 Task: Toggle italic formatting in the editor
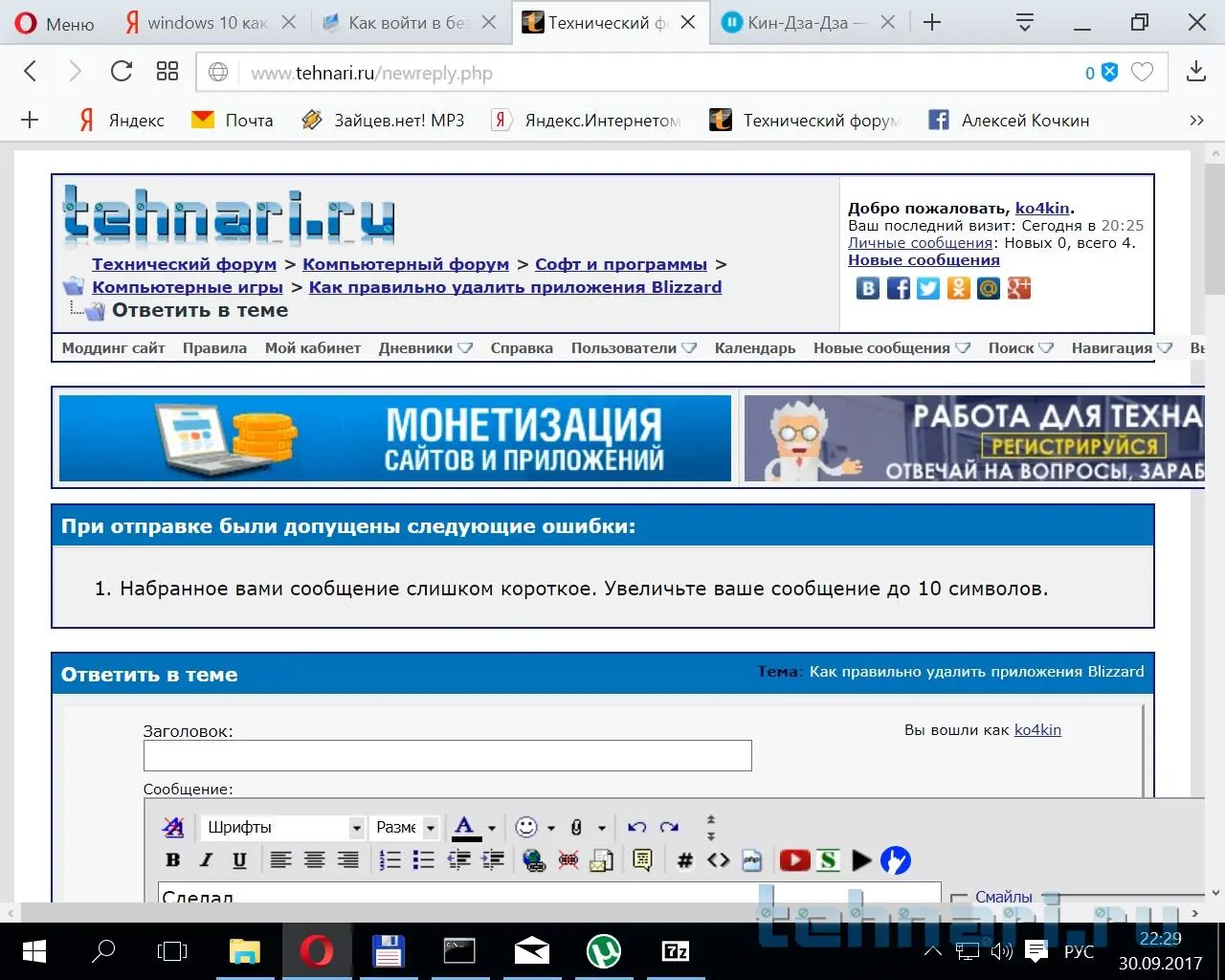coord(206,860)
